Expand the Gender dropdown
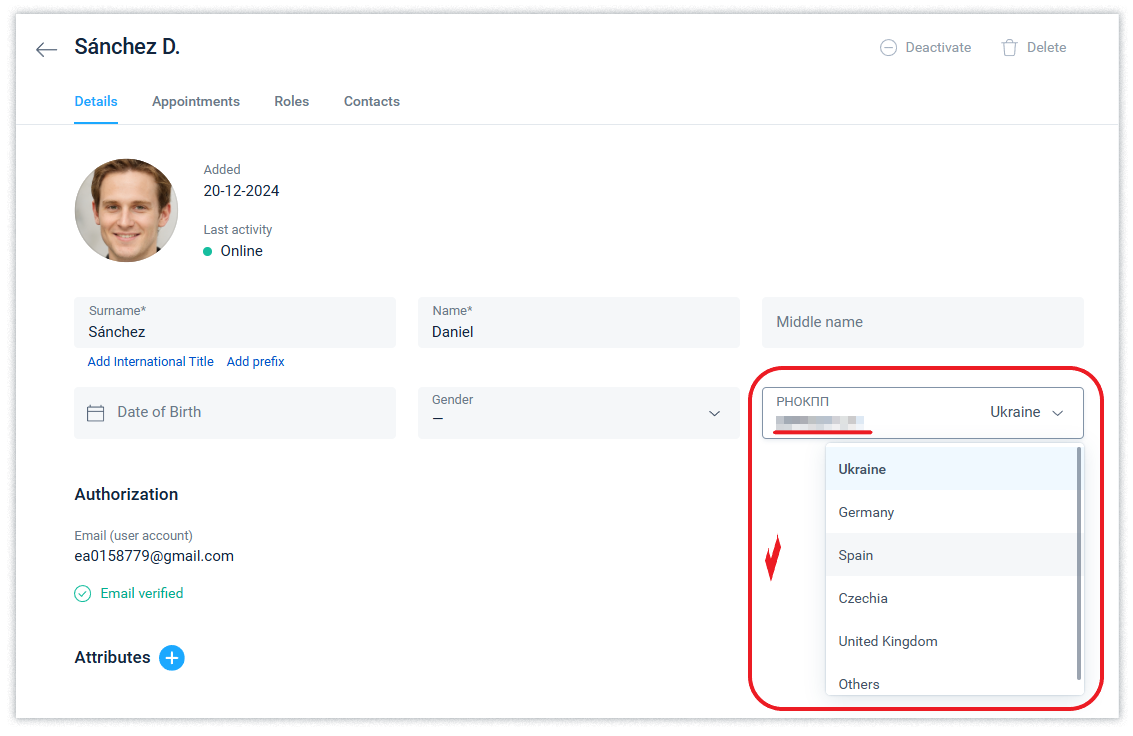The height and width of the screenshot is (736, 1133). tap(714, 413)
